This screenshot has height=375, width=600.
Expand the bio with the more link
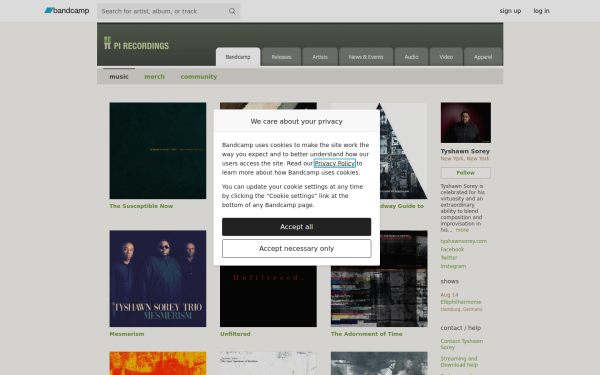click(462, 230)
